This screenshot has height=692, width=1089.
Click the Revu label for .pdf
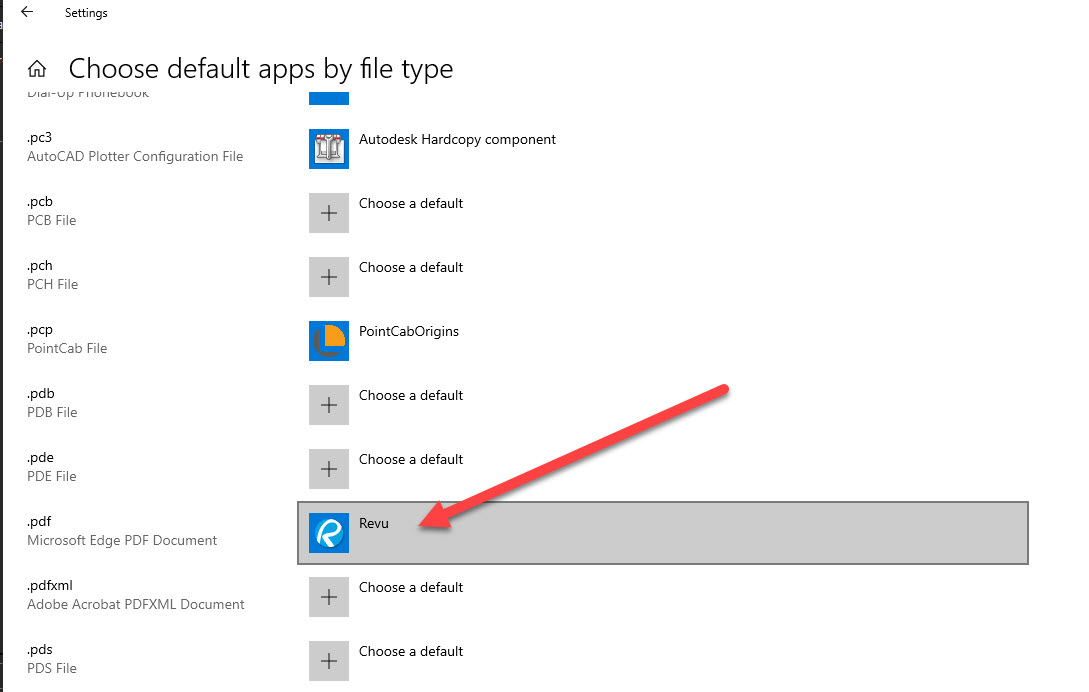374,523
